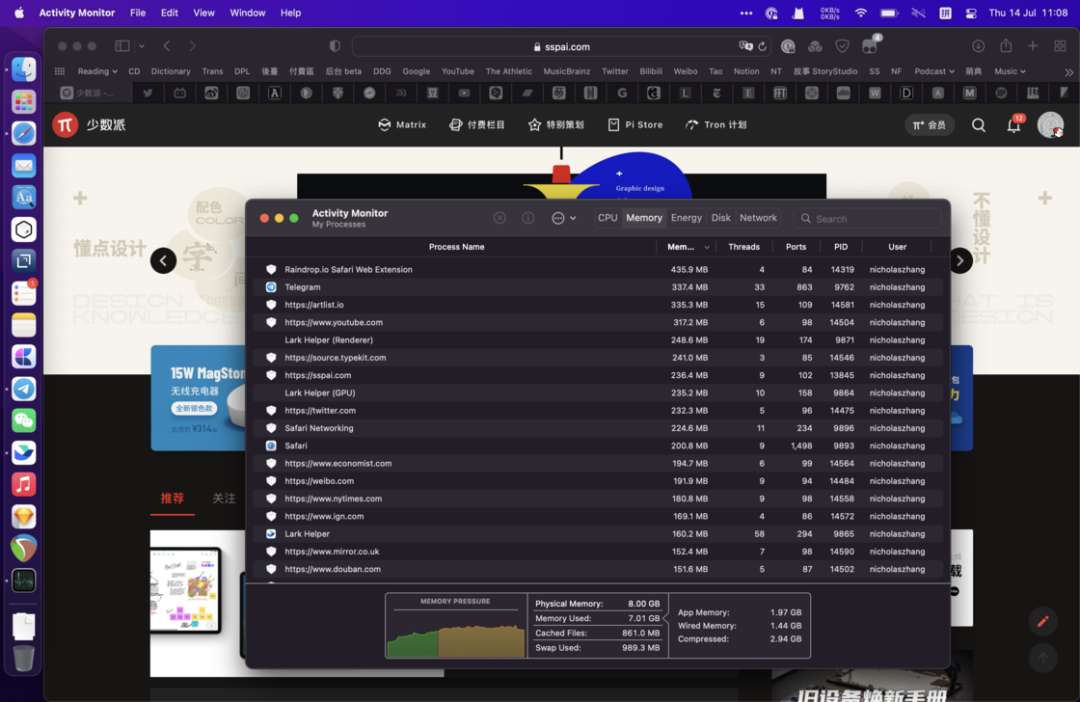Viewport: 1080px width, 702px height.
Task: Reload the page in Safari
Action: pos(762,47)
